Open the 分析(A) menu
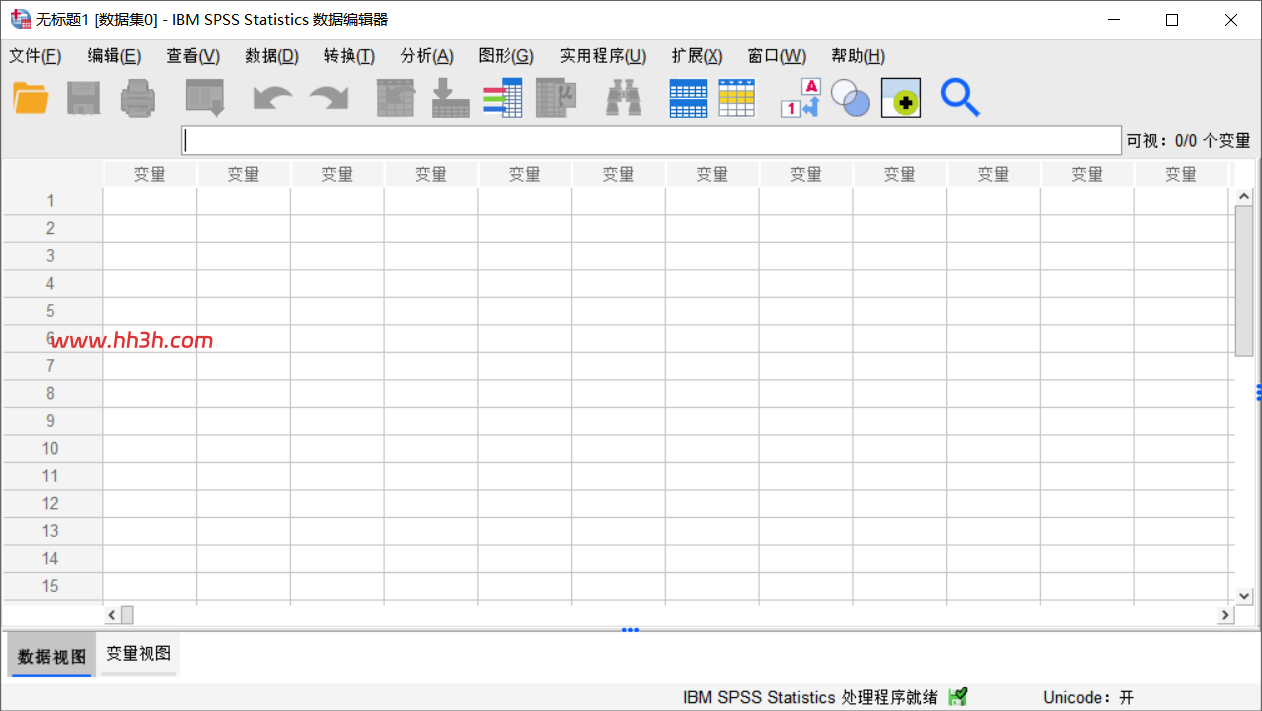This screenshot has width=1262, height=711. pyautogui.click(x=427, y=56)
